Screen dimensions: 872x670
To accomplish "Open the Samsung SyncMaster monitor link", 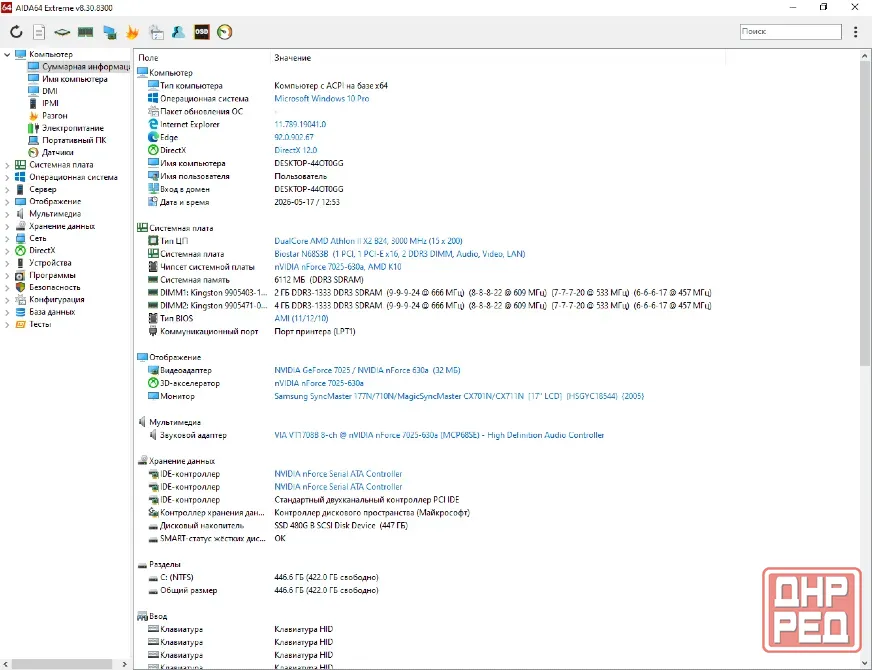I will [x=459, y=396].
